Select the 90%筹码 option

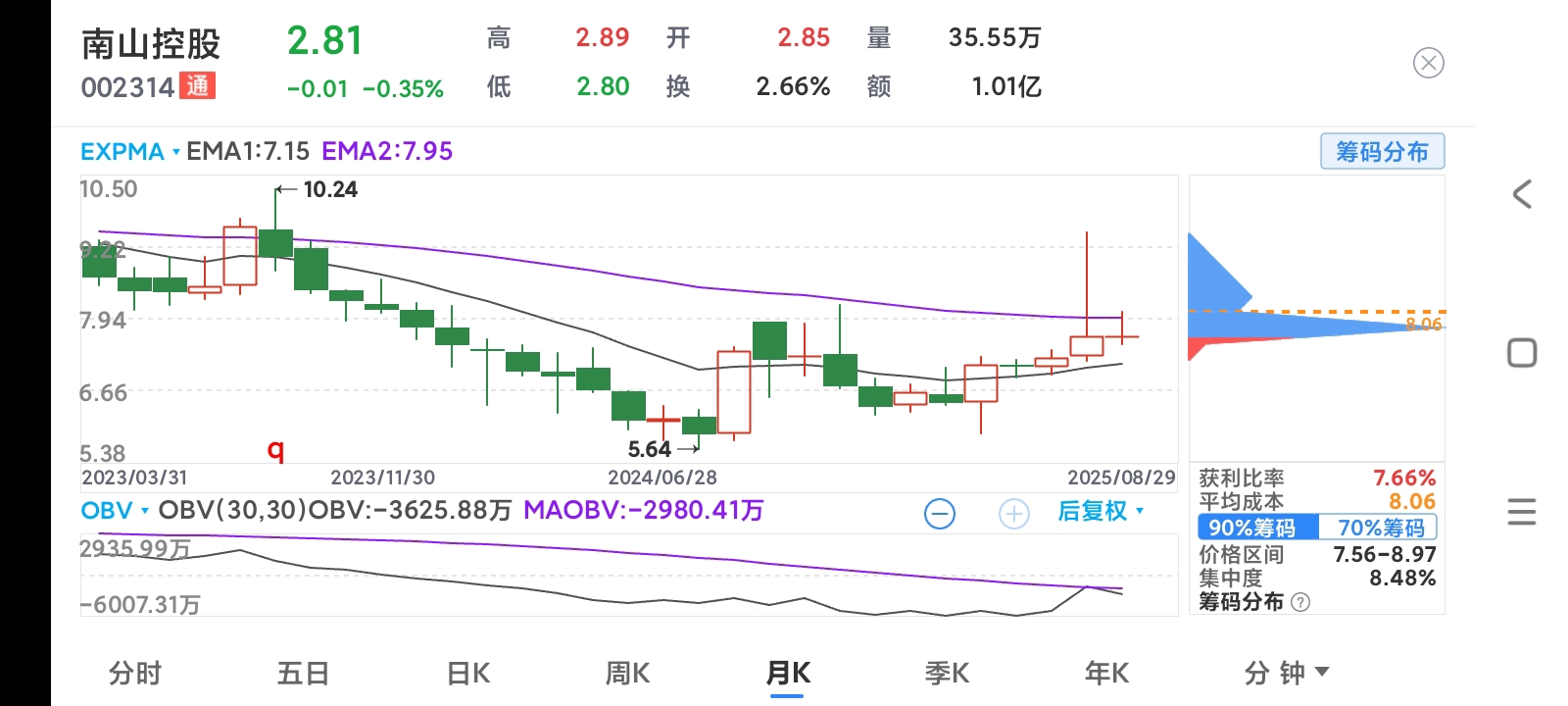click(x=1257, y=528)
